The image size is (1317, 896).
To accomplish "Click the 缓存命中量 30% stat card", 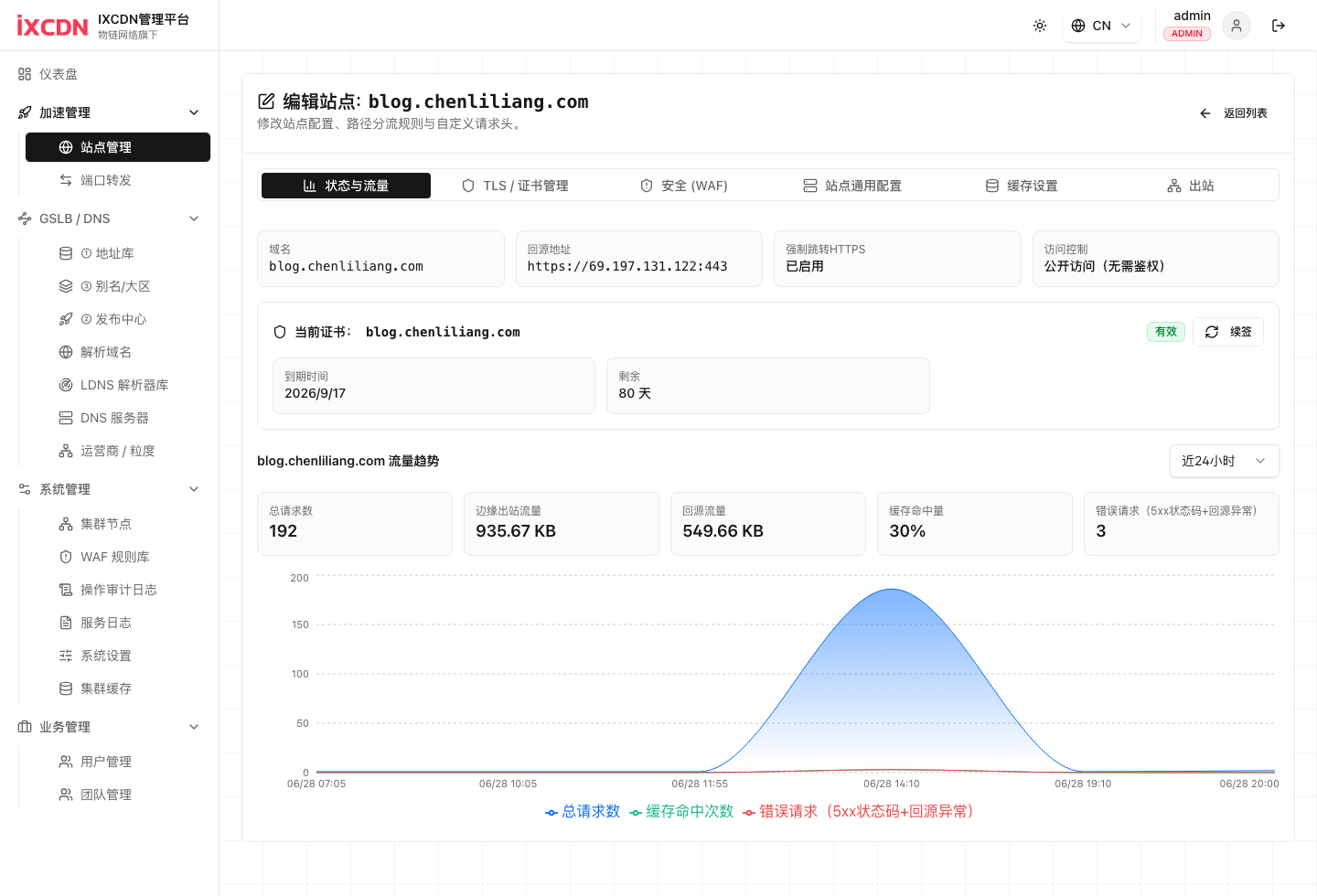I will tap(975, 524).
